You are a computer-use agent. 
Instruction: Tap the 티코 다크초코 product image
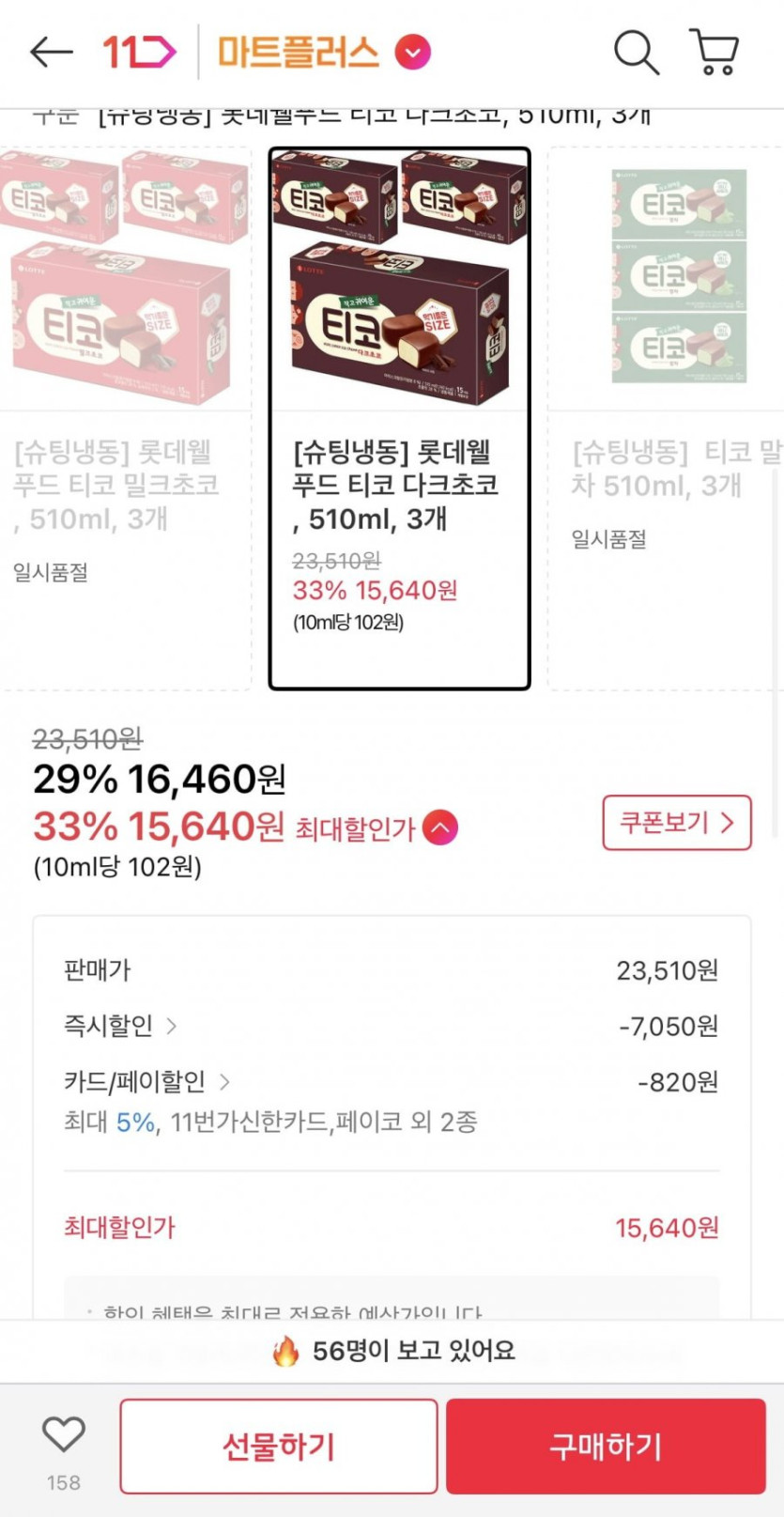point(399,280)
